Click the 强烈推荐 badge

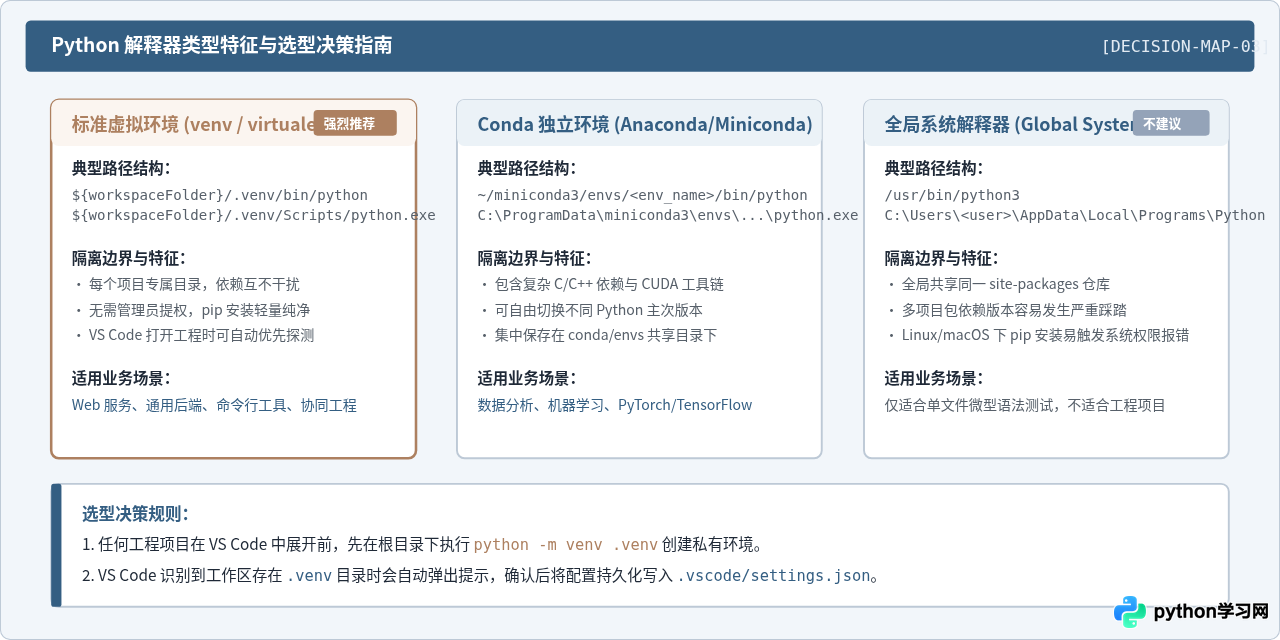(355, 123)
